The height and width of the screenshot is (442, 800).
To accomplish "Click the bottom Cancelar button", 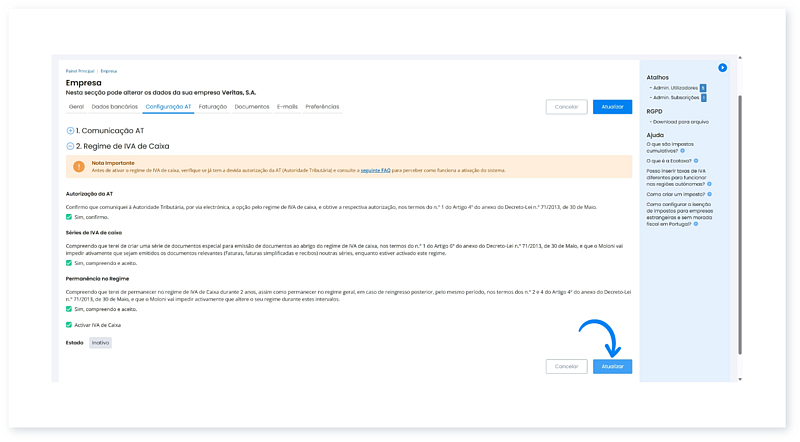I will 566,366.
